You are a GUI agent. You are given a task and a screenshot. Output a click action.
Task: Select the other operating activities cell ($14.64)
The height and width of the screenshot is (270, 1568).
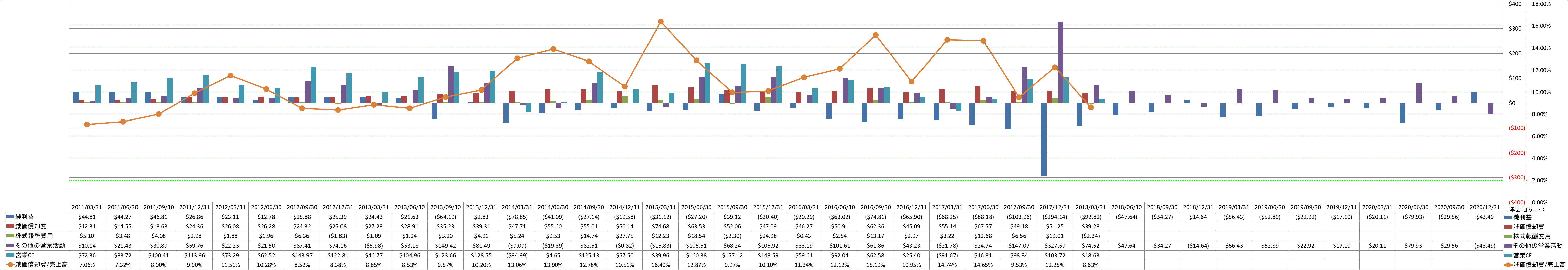coord(1199,246)
